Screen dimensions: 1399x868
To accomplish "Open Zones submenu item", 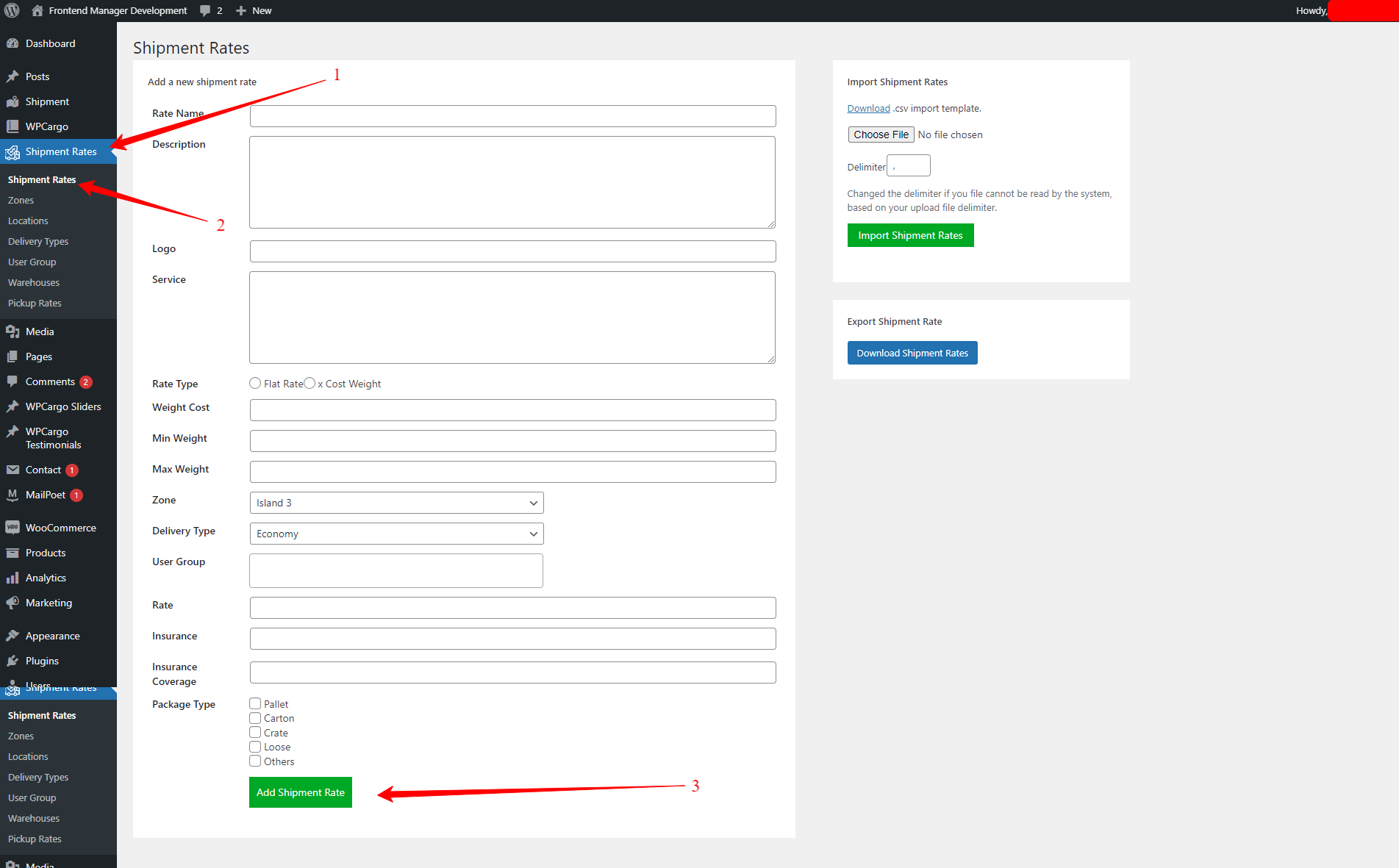I will pos(21,200).
